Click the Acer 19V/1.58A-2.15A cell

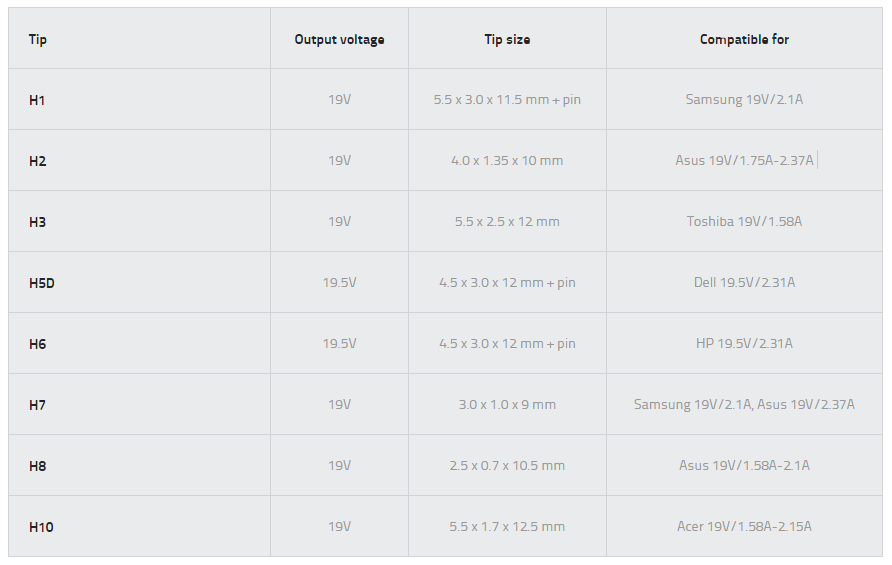(x=744, y=526)
